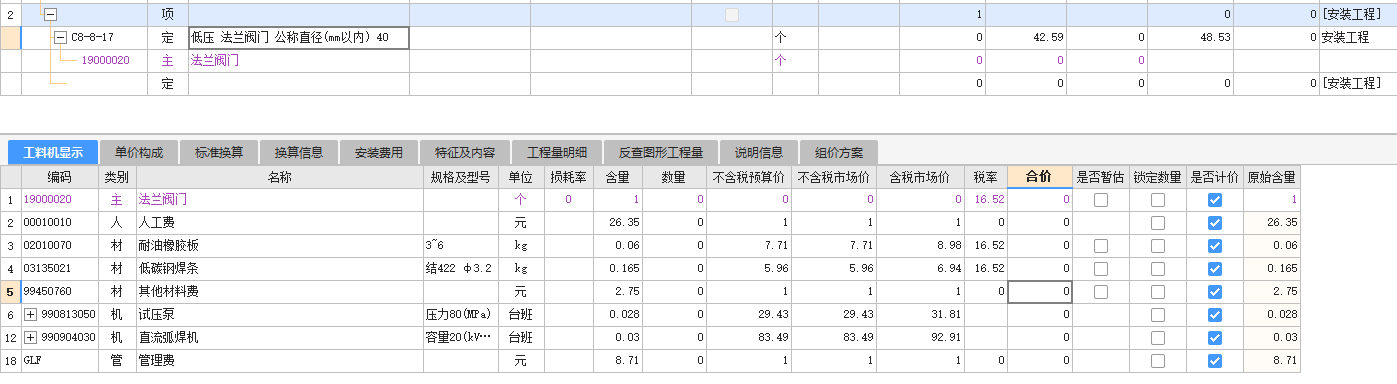Edit name field 低压 法兰阀门 公称直径 40
The height and width of the screenshot is (384, 1397).
point(298,38)
